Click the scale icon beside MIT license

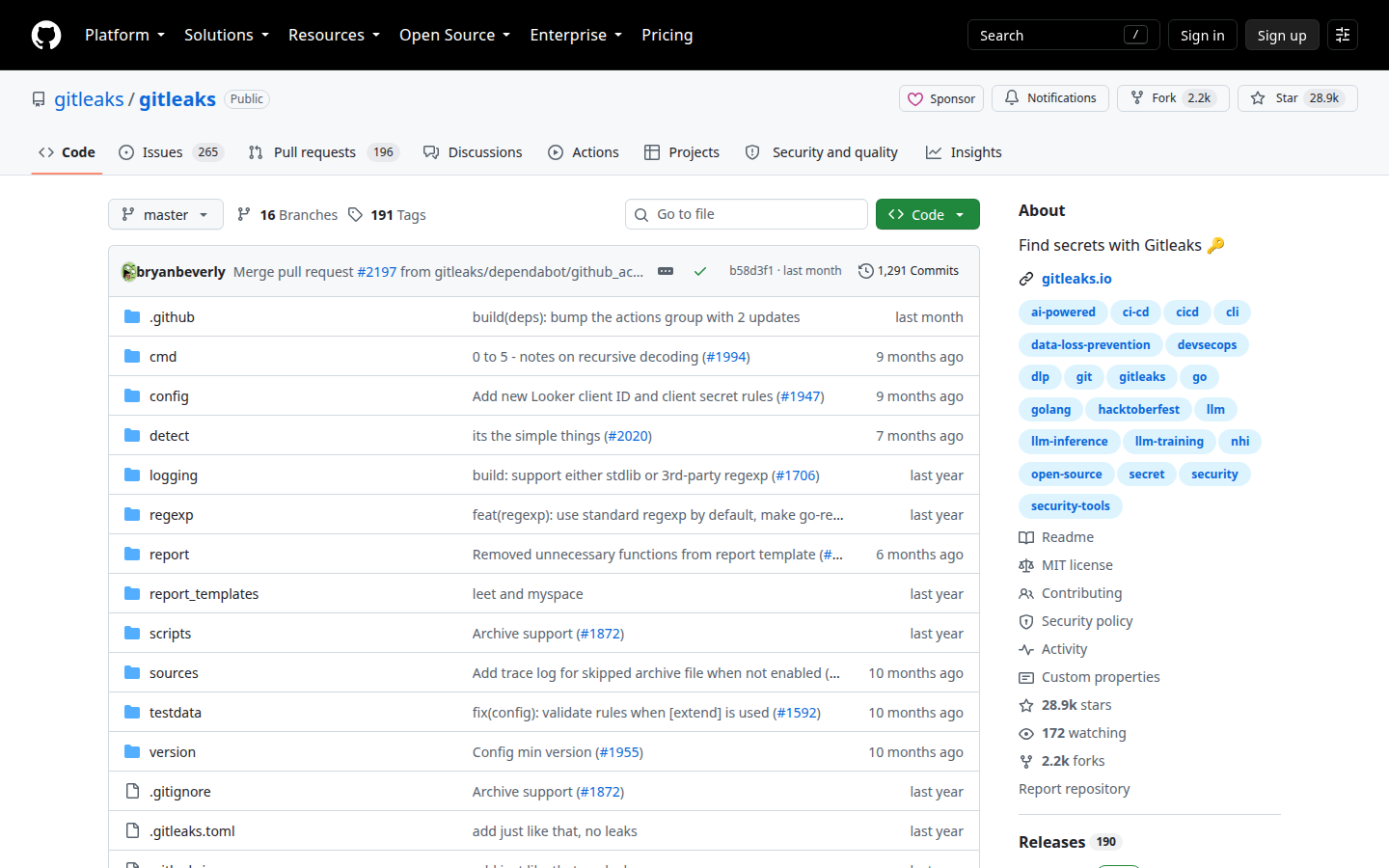click(1026, 565)
